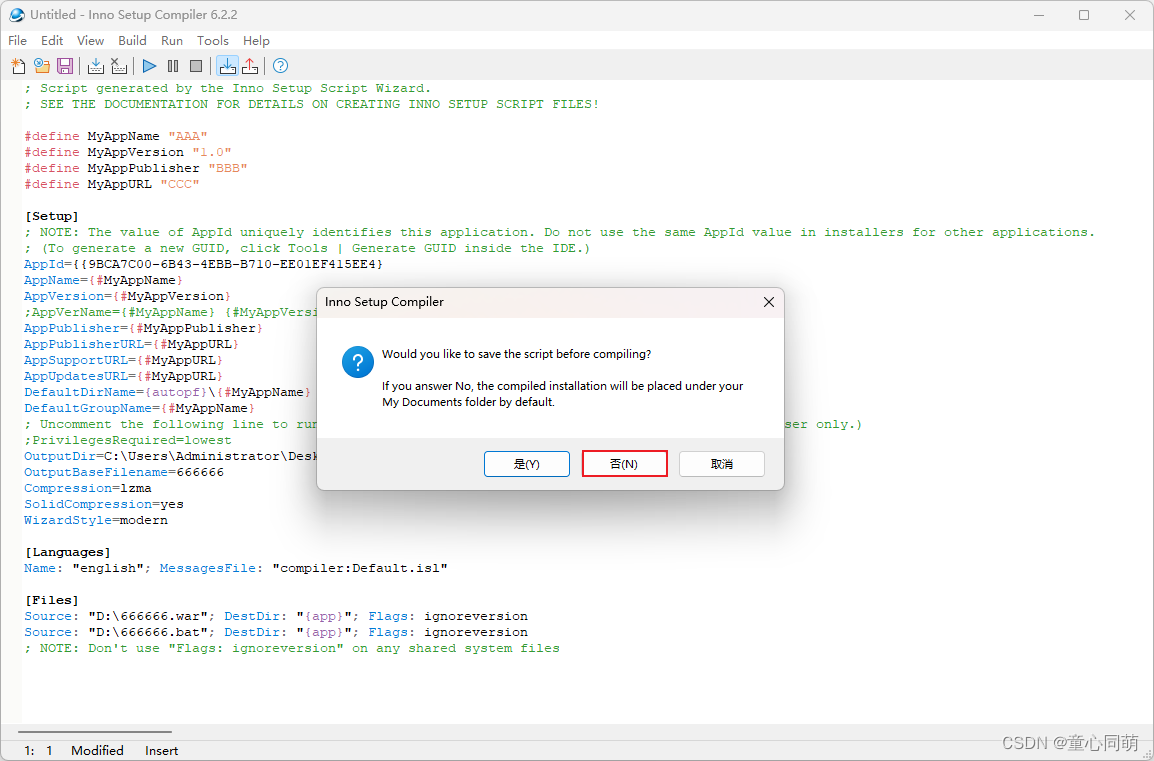This screenshot has height=761, width=1154.
Task: Click the Compile toolbar icon
Action: 96,66
